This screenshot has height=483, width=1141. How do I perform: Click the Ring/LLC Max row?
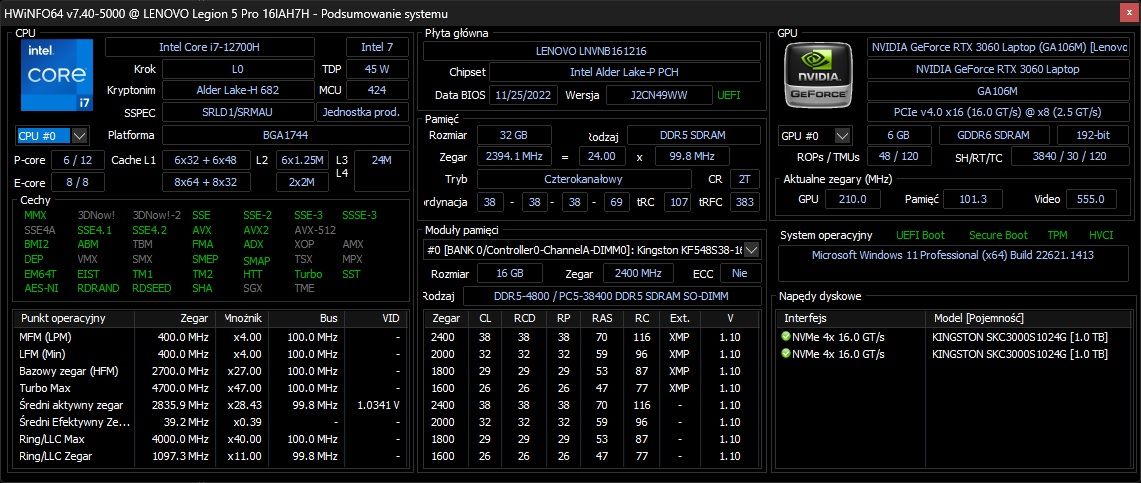tap(209, 439)
